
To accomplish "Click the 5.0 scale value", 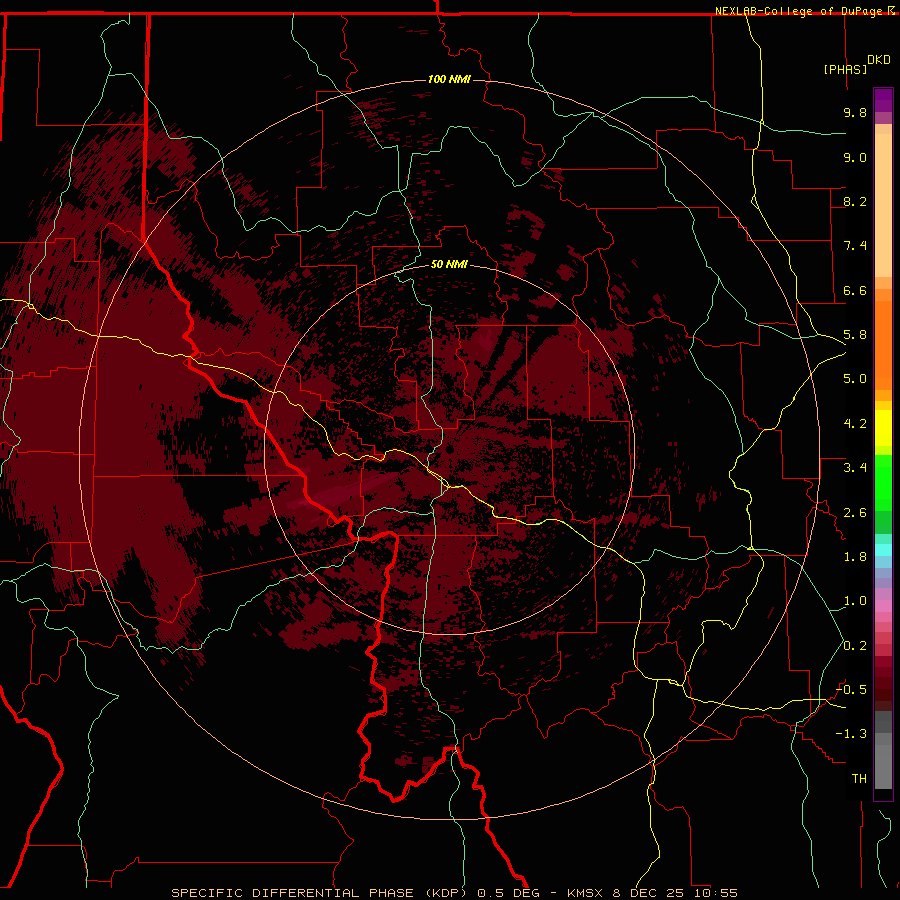I will coord(855,379).
